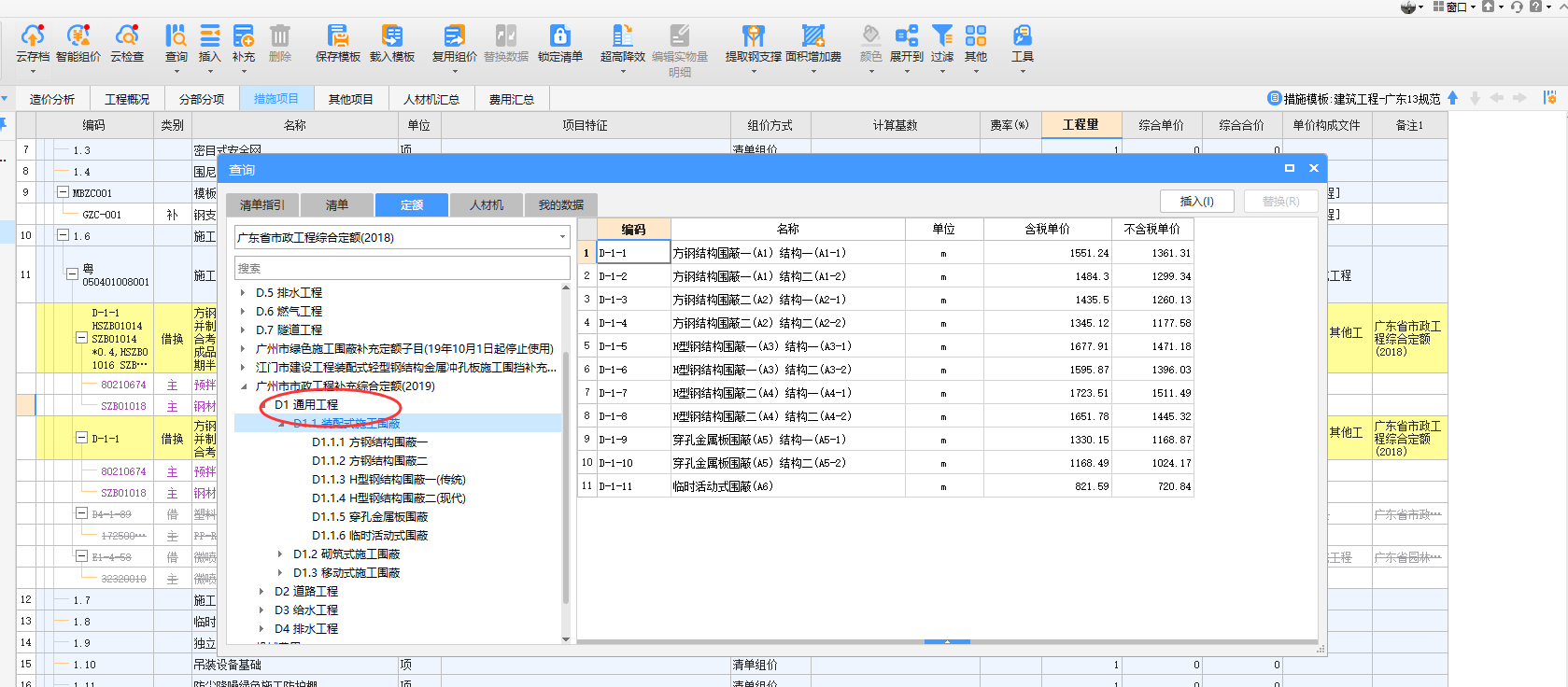This screenshot has width=1568, height=687.
Task: Maximize the 查询 dialog
Action: coord(1290,168)
